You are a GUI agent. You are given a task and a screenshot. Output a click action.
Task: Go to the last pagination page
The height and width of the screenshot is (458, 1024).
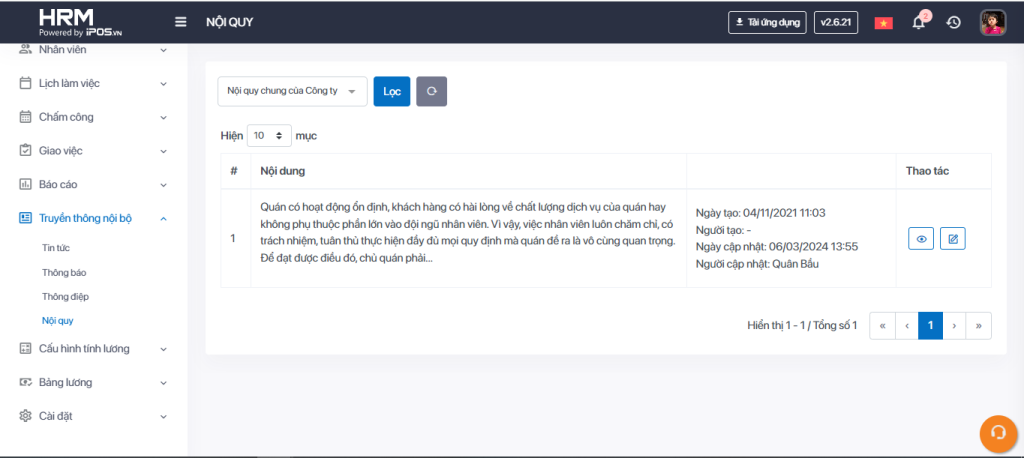pos(978,325)
